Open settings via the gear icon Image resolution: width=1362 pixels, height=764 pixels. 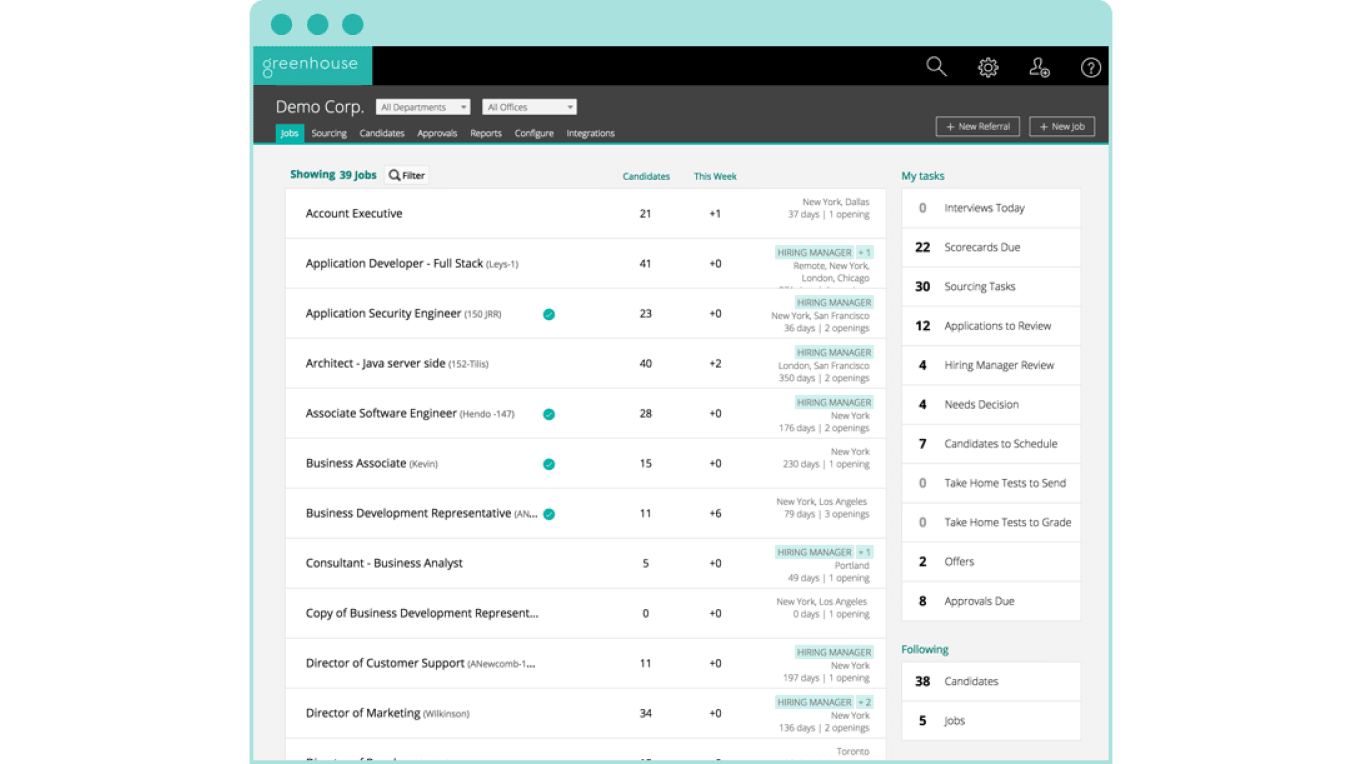click(x=988, y=67)
